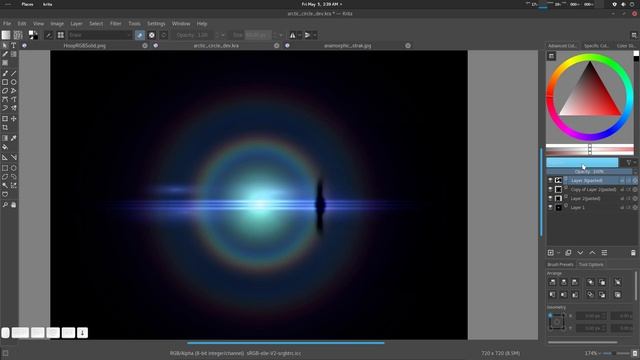This screenshot has width=640, height=360.
Task: Open the brush blending mode dropdown
Action: 100,35
